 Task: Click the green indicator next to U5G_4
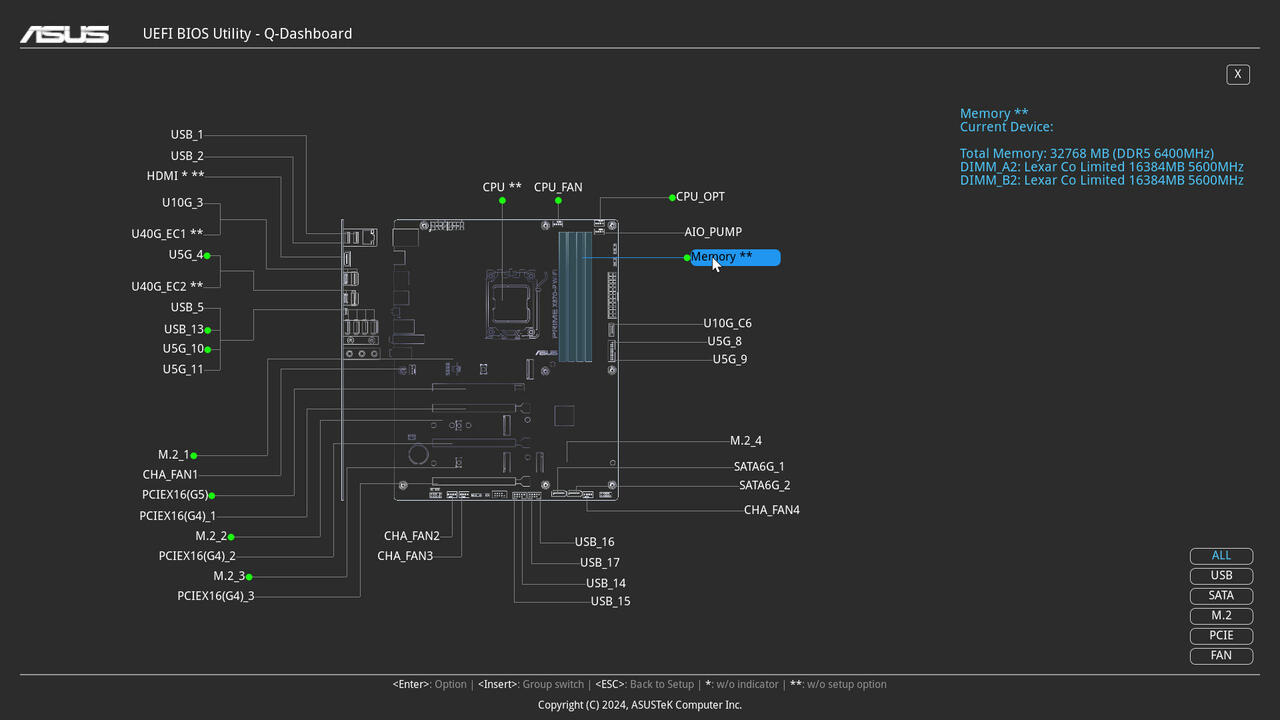pyautogui.click(x=207, y=256)
